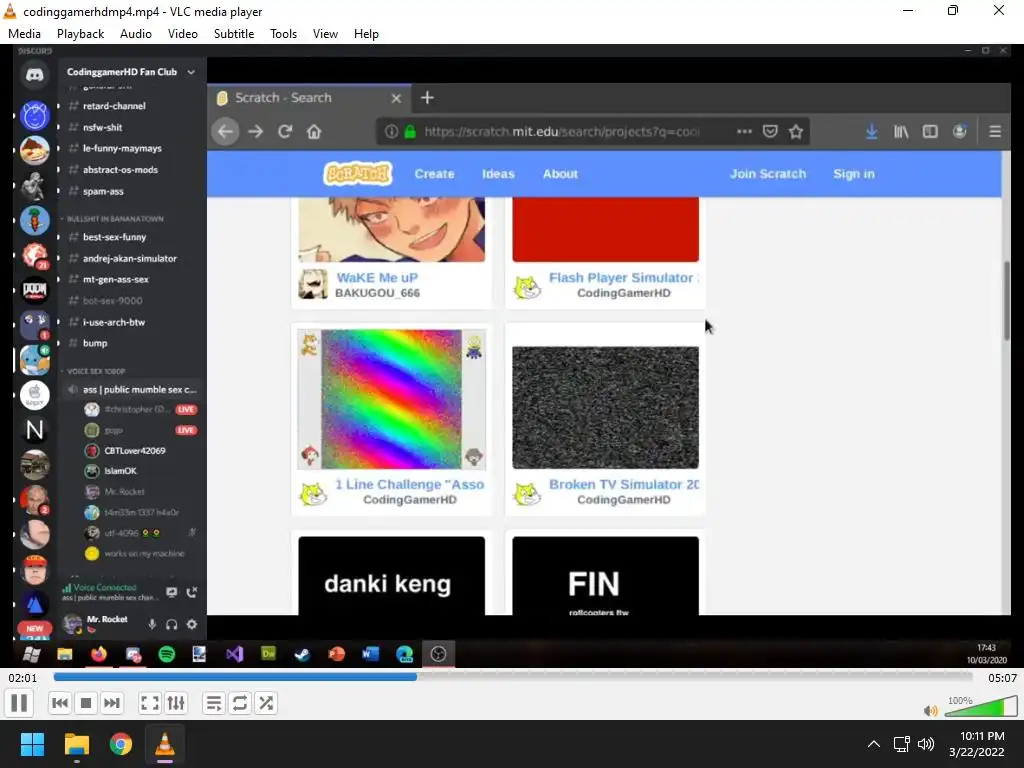
Task: Open system volume from the tray
Action: point(926,744)
